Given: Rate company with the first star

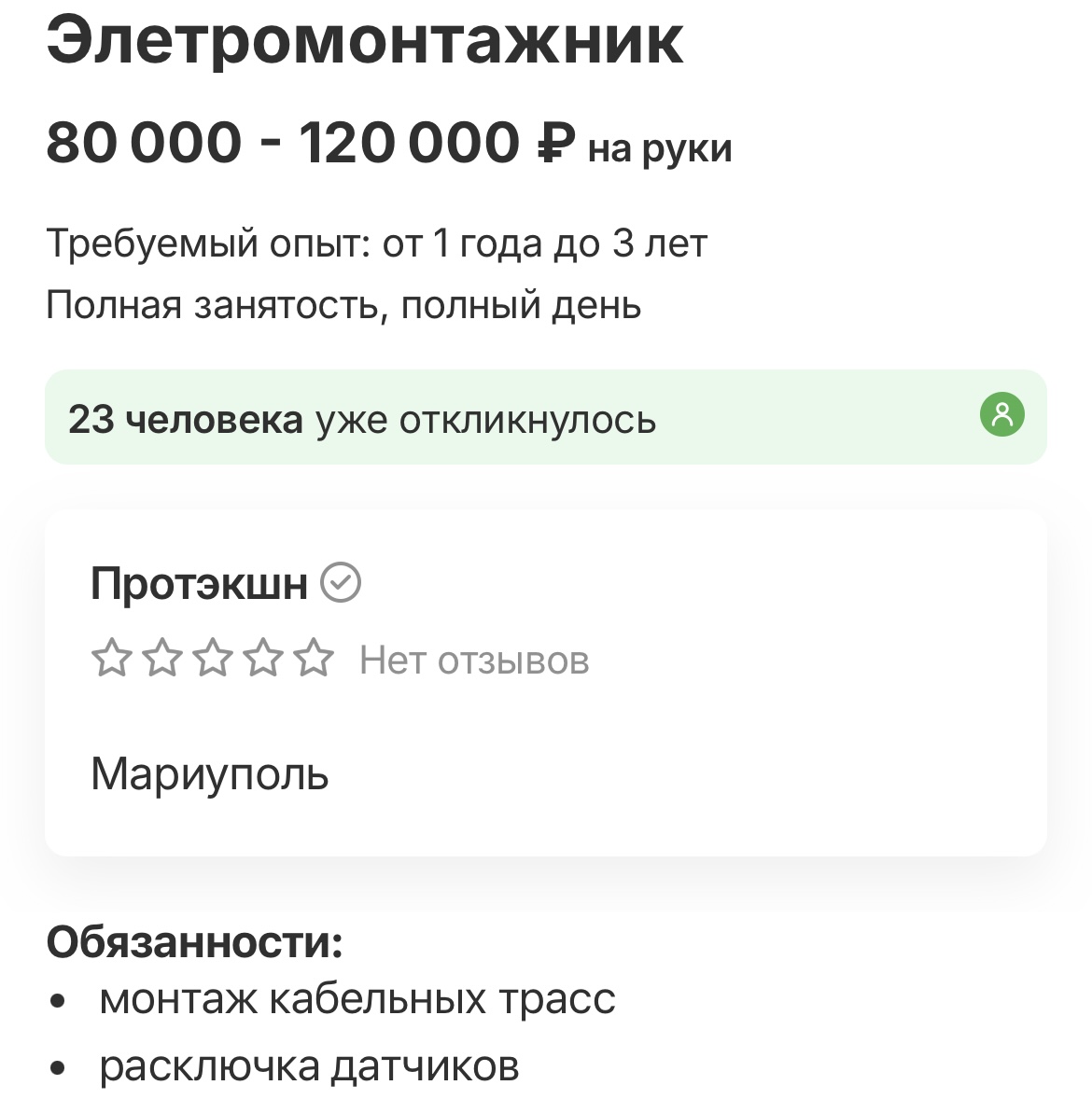Looking at the screenshot, I should (x=111, y=659).
